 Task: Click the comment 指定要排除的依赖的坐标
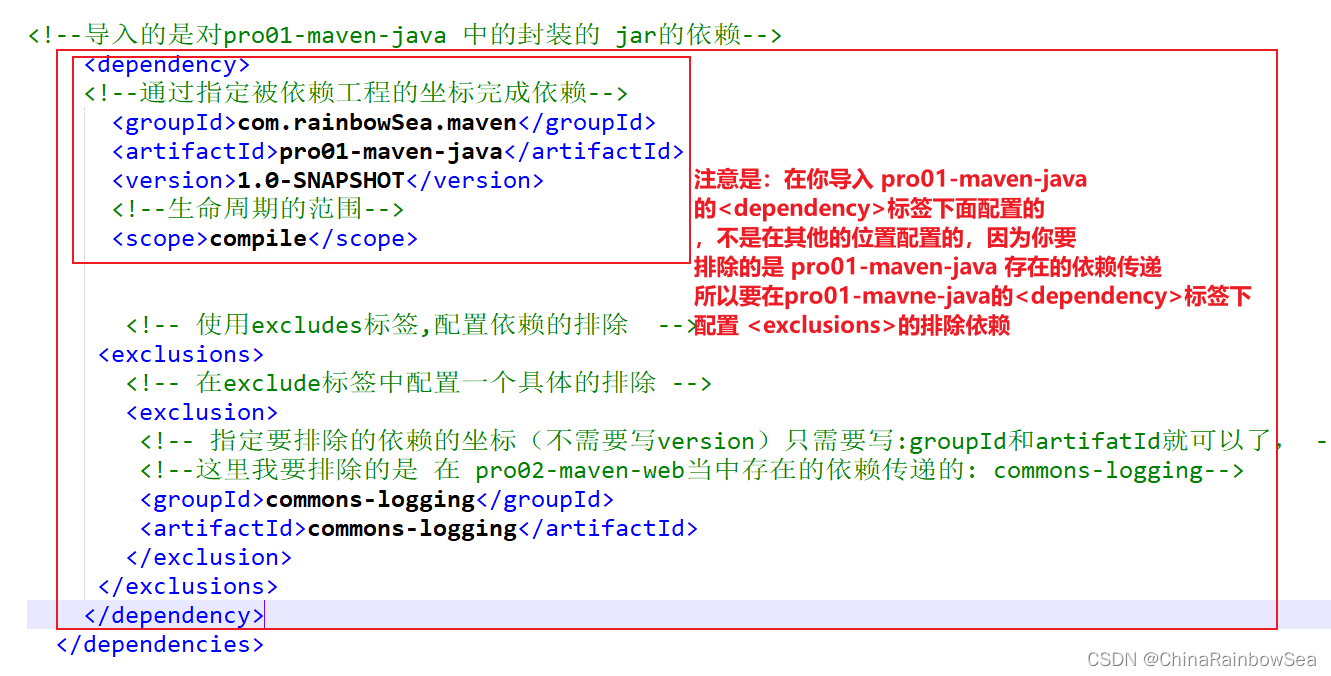734,442
